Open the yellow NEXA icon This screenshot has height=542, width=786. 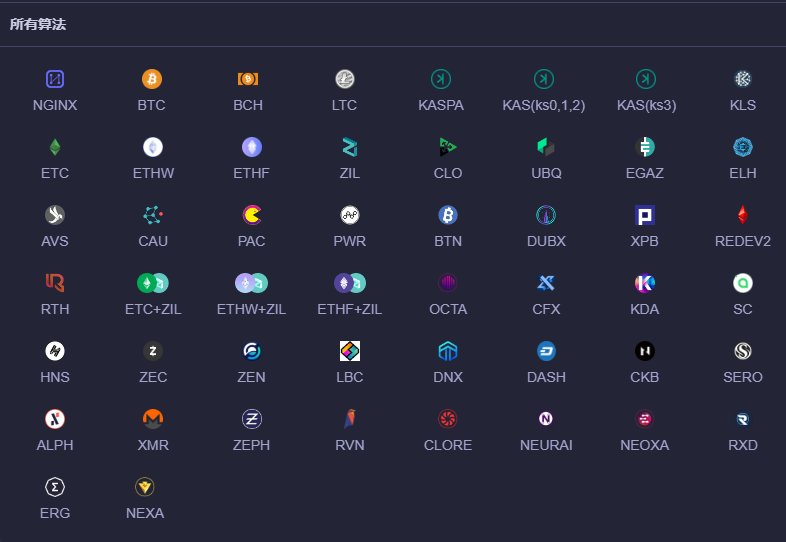coord(145,487)
